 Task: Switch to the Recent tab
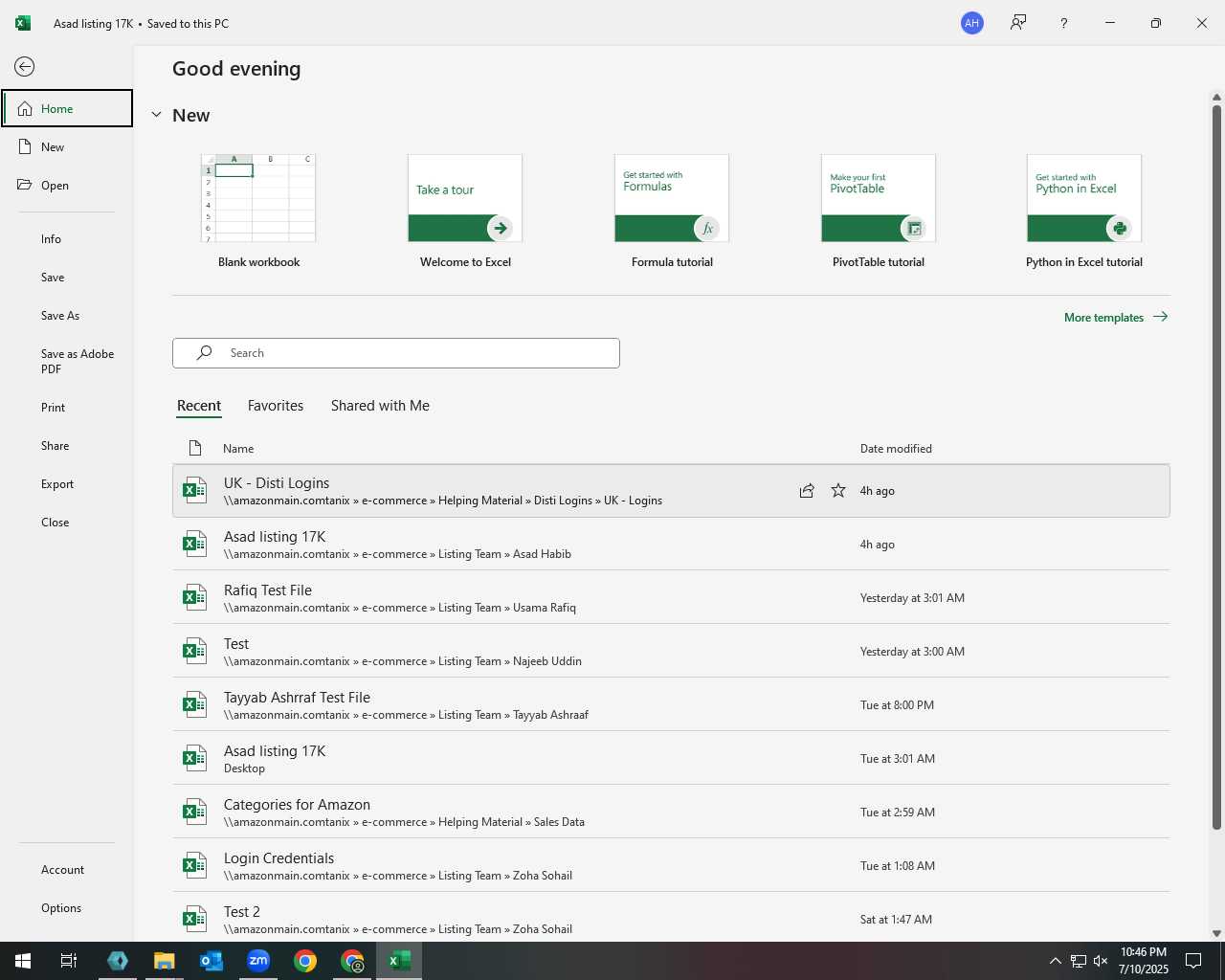pos(199,406)
